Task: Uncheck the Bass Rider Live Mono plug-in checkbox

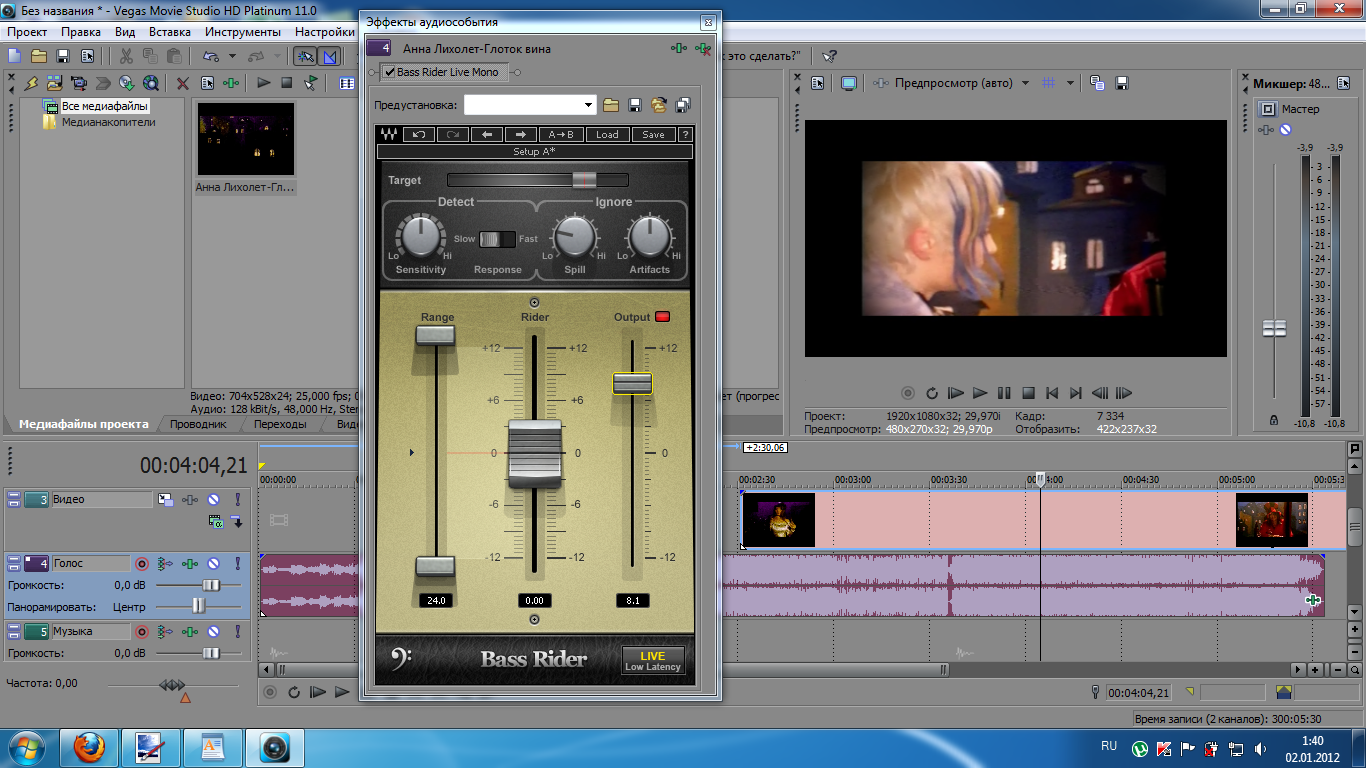Action: click(389, 72)
